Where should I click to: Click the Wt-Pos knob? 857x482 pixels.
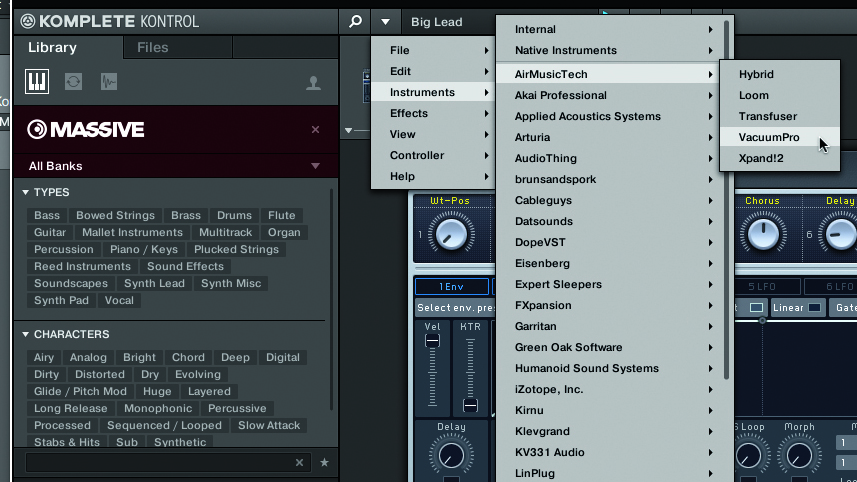pyautogui.click(x=451, y=234)
